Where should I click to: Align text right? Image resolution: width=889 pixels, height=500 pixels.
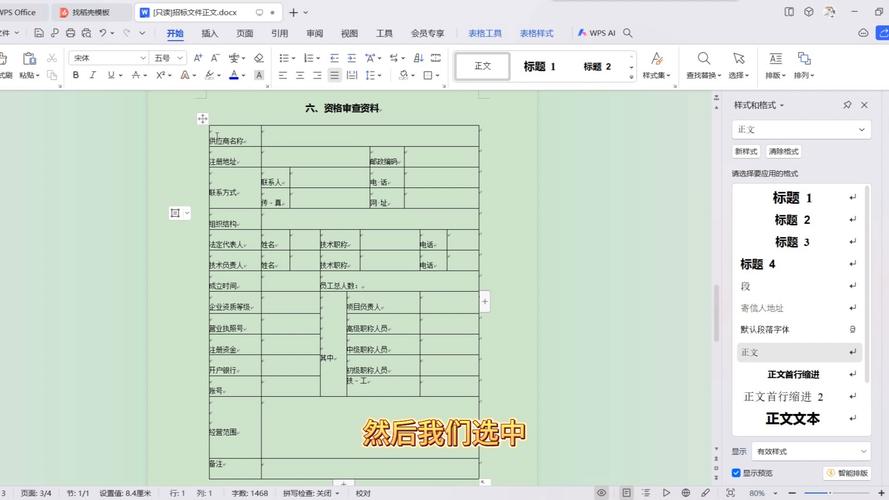317,75
